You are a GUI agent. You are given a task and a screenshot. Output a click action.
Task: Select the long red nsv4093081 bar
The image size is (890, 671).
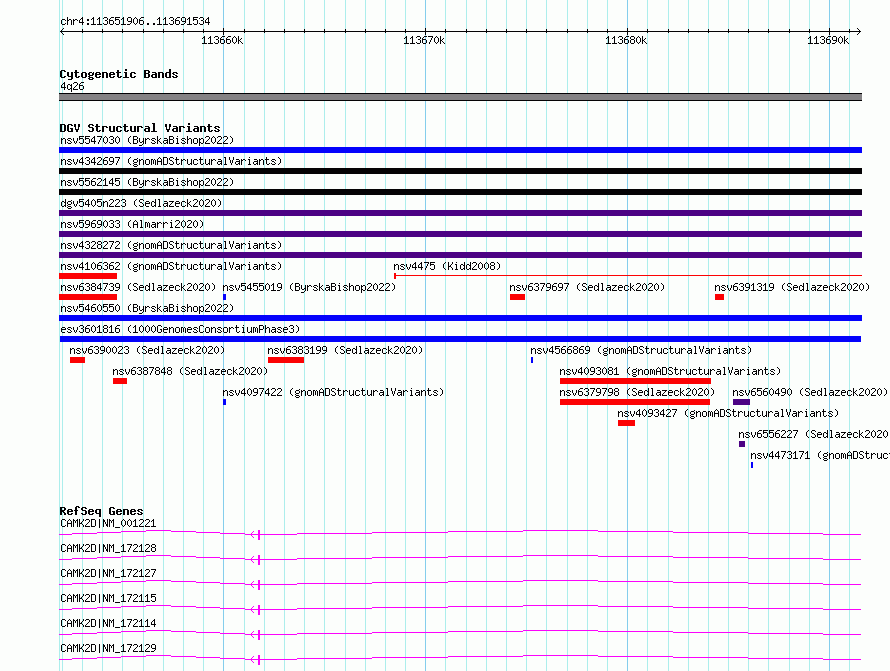coord(635,381)
